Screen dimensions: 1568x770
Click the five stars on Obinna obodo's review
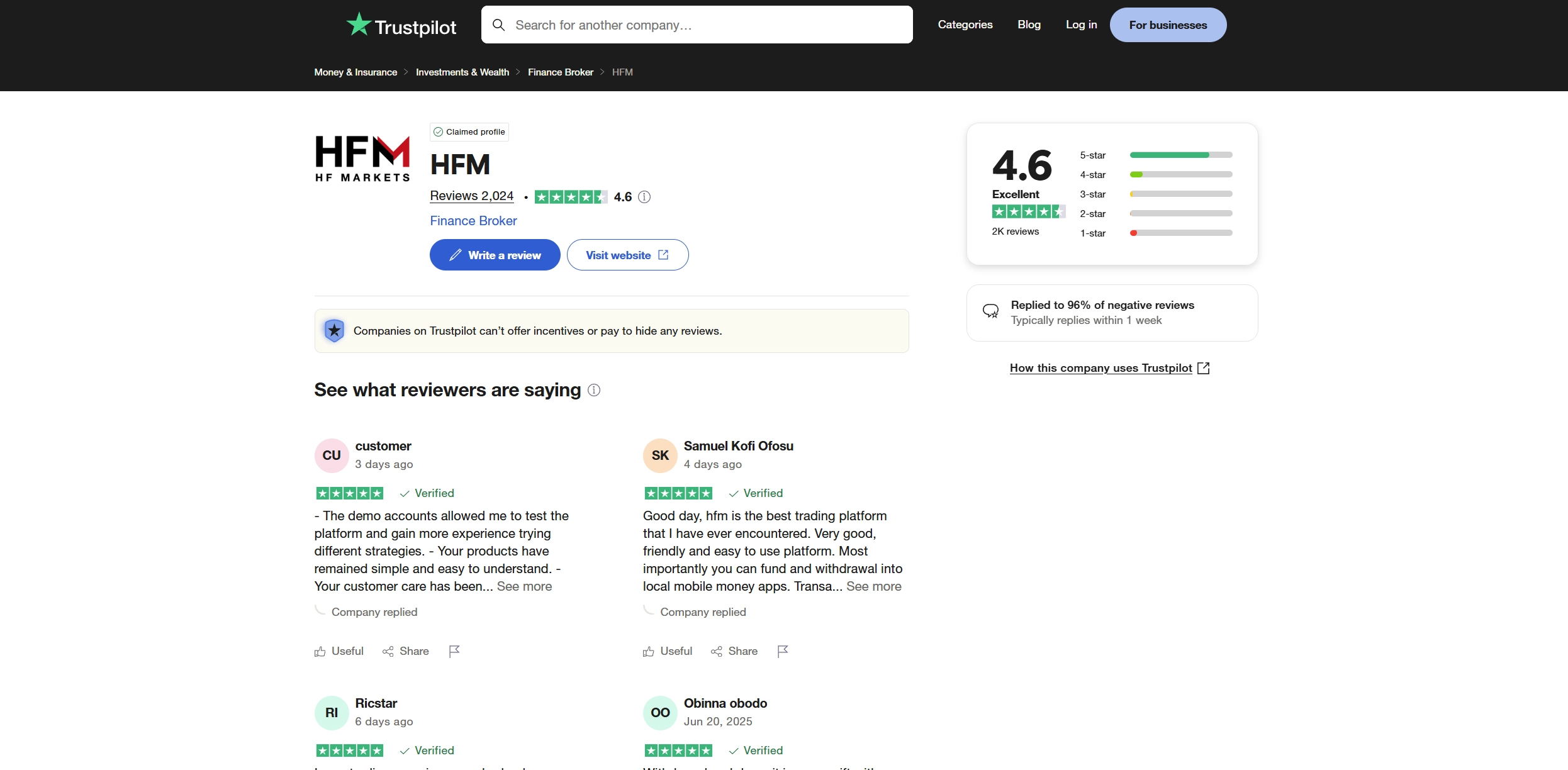678,750
